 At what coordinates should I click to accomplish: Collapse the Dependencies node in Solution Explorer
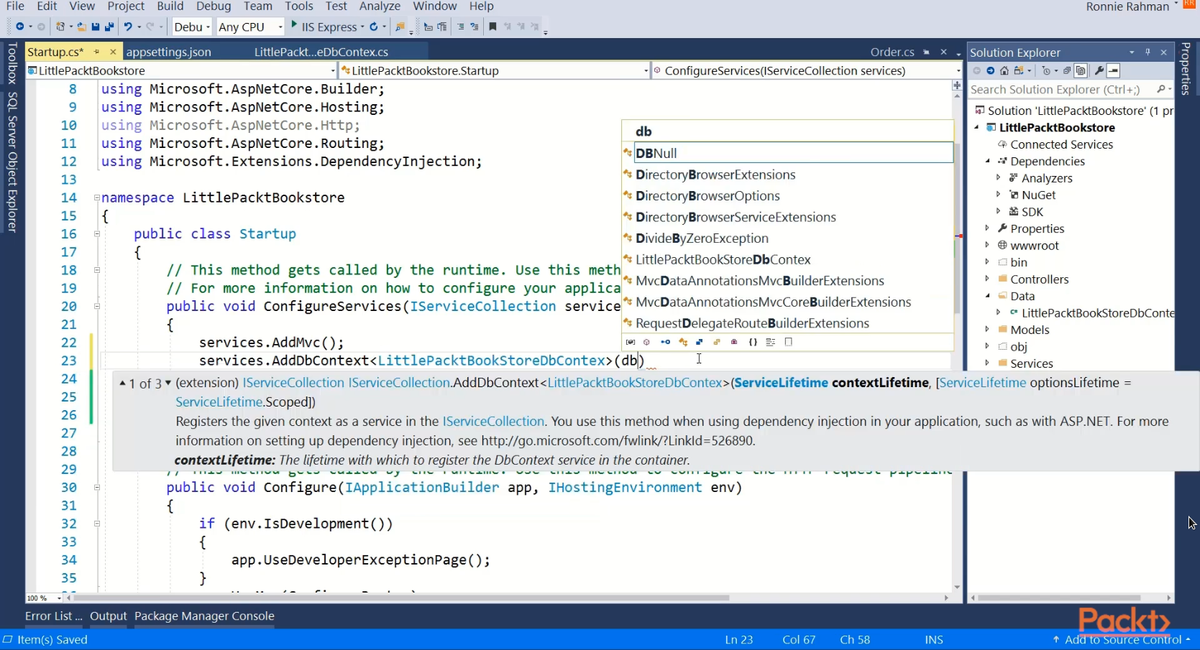tap(988, 161)
